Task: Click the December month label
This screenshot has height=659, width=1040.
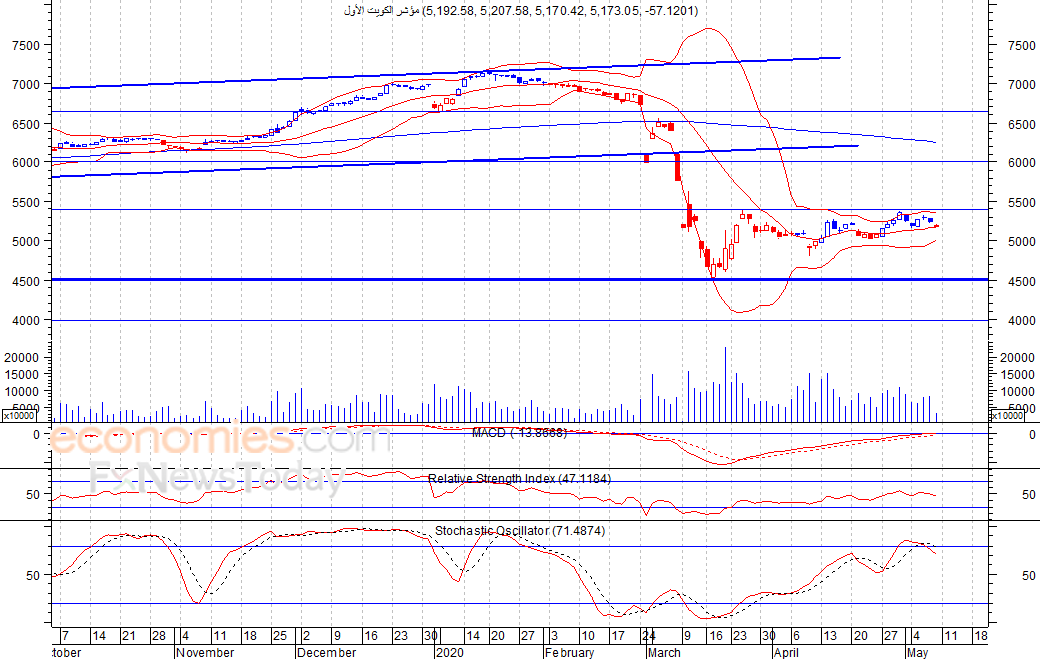Action: tap(326, 652)
